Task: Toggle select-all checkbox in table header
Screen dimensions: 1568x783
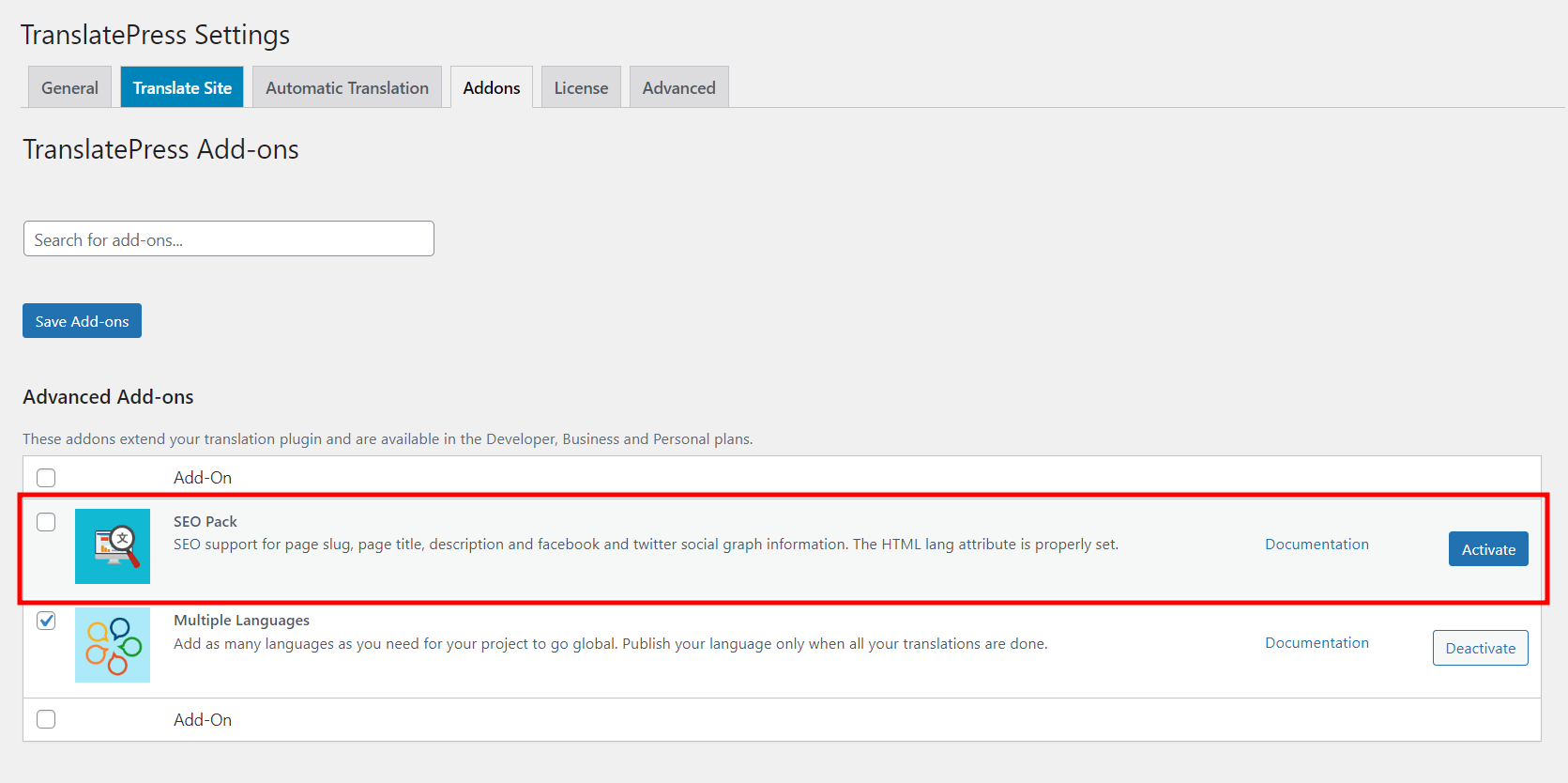Action: coord(46,478)
